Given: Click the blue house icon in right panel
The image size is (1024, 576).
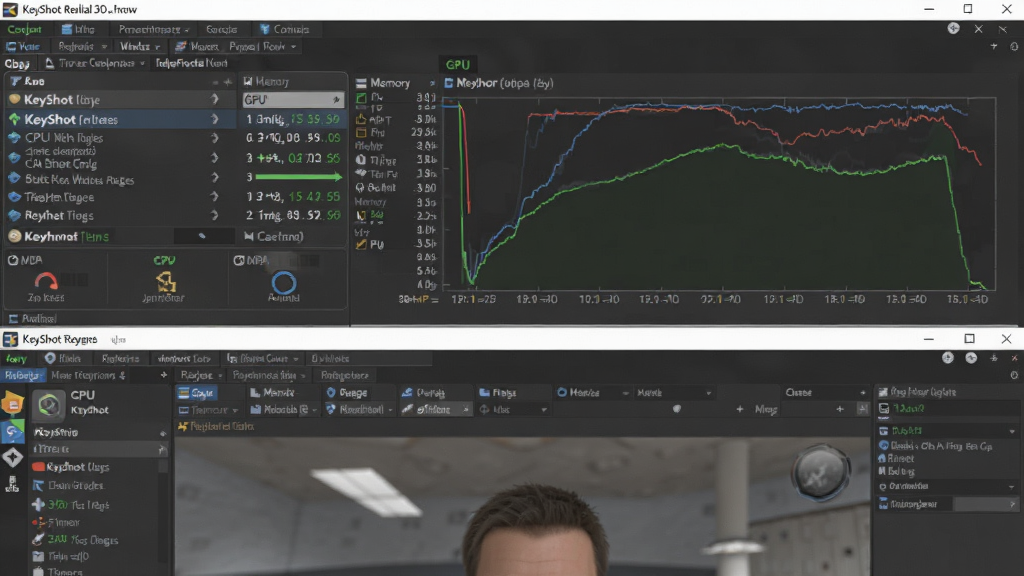Looking at the screenshot, I should [882, 458].
